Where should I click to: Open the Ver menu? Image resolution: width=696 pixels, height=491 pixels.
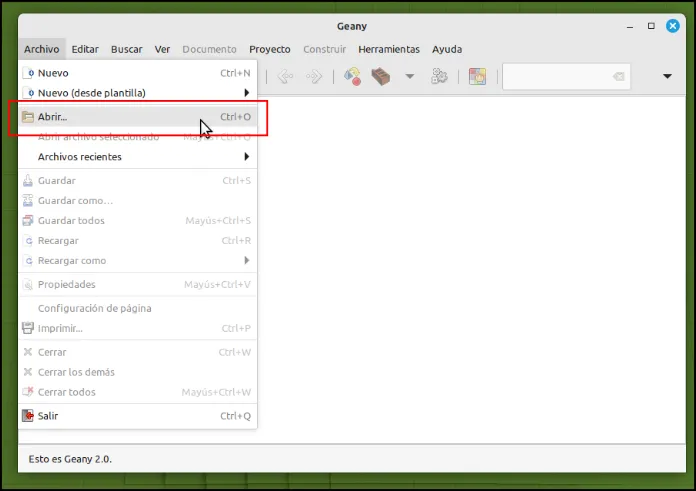coord(162,49)
